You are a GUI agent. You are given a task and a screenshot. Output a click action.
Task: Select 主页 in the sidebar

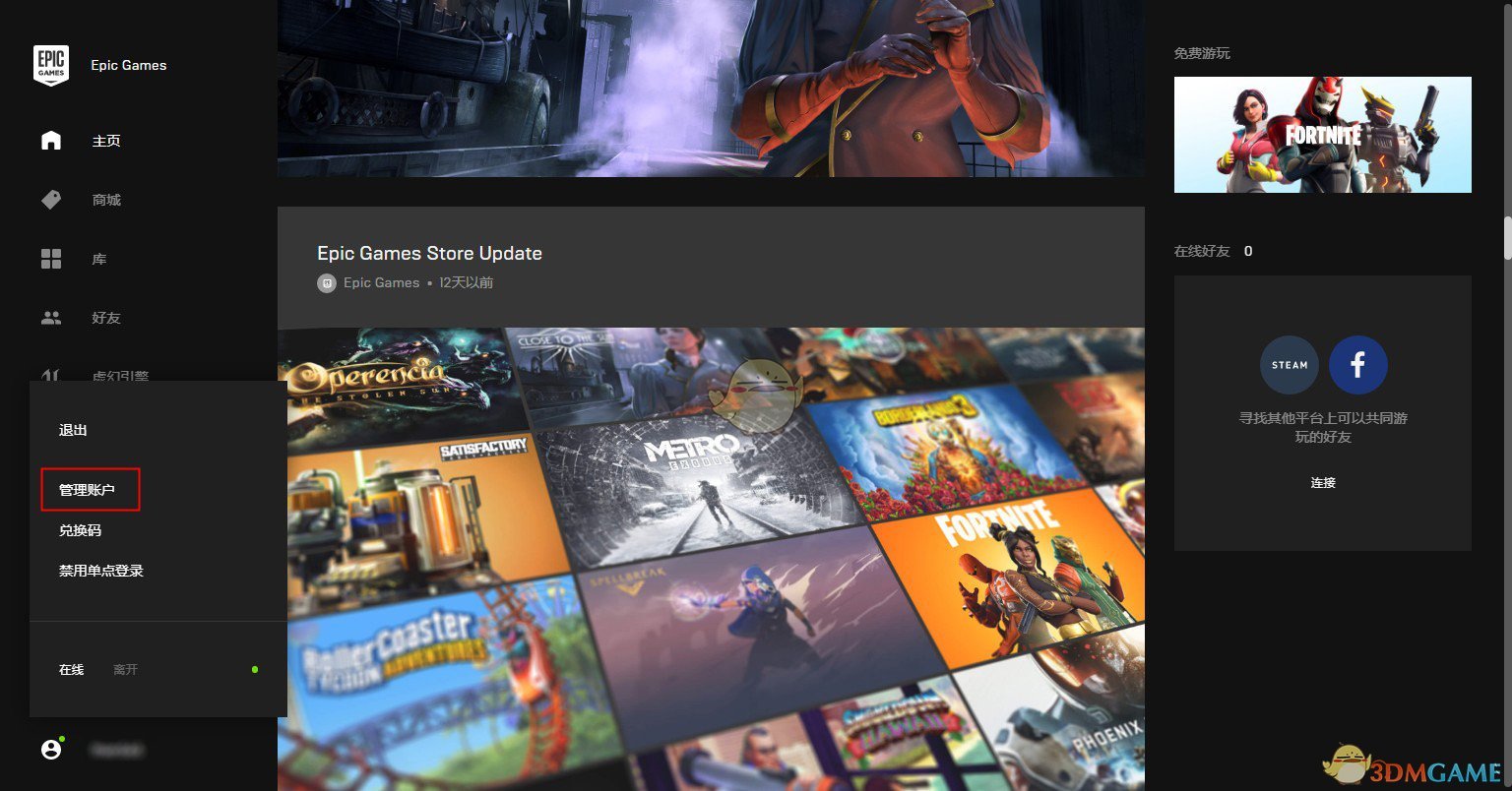coord(106,141)
